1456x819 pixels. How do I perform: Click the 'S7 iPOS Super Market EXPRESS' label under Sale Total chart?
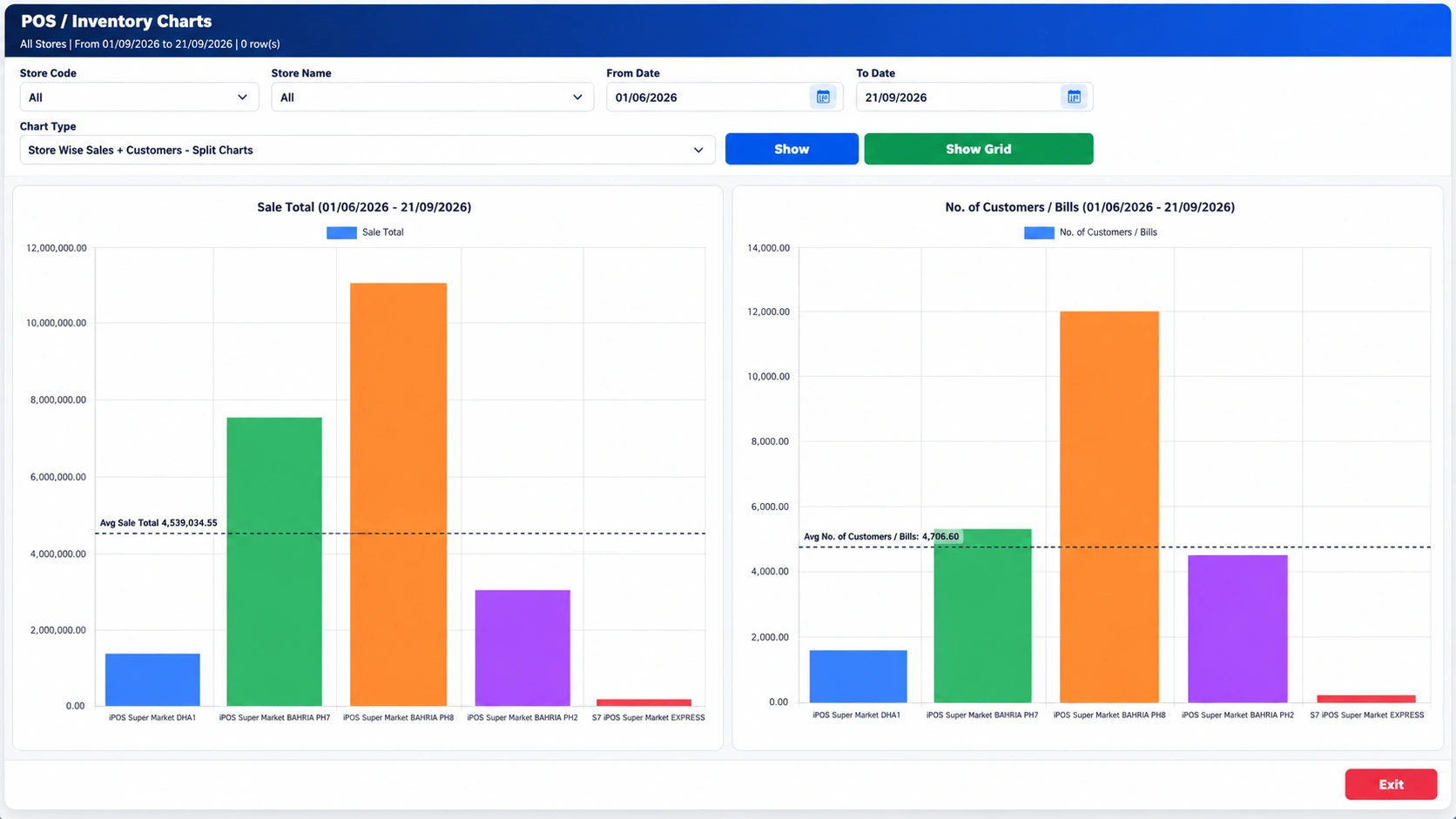[648, 718]
